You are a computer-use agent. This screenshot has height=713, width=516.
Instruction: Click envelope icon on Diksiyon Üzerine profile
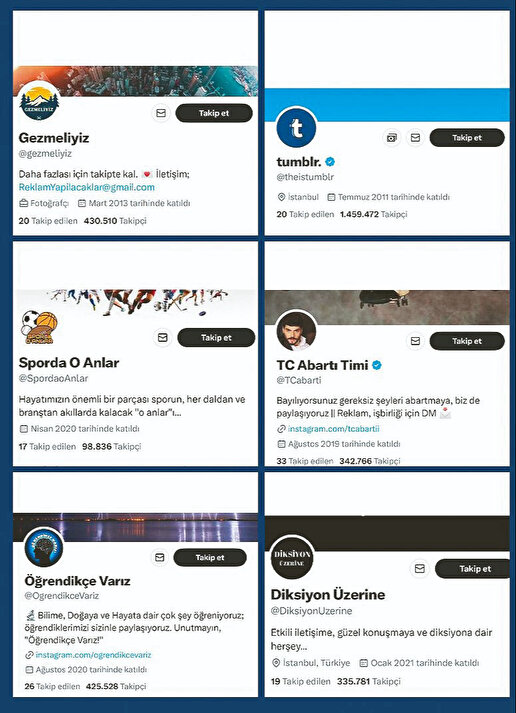[x=420, y=568]
